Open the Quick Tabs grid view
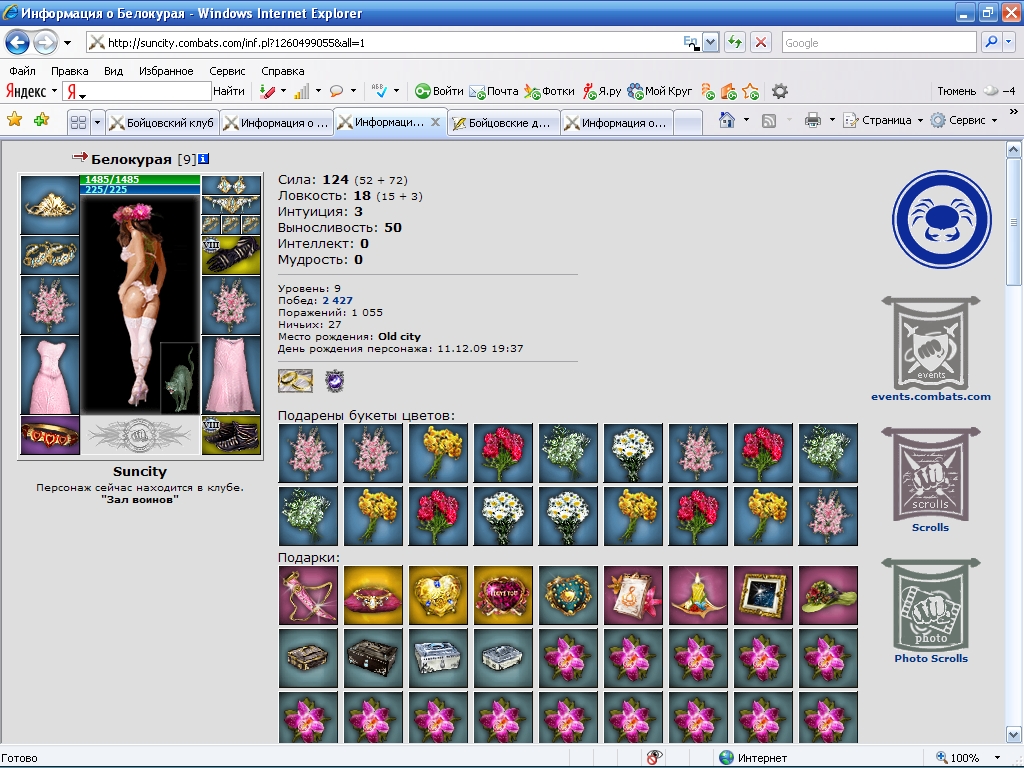 point(78,122)
